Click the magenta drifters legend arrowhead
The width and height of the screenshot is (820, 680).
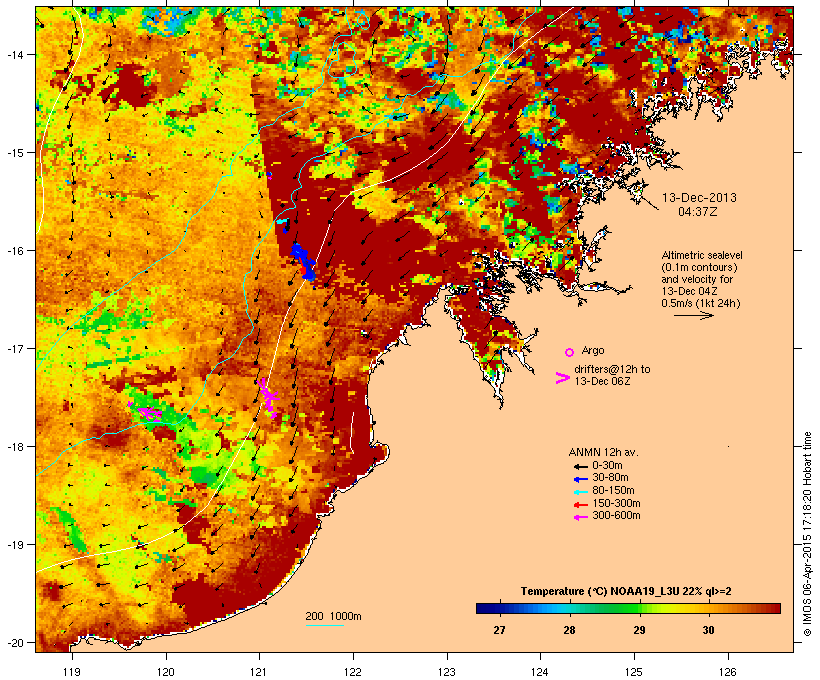tap(563, 378)
